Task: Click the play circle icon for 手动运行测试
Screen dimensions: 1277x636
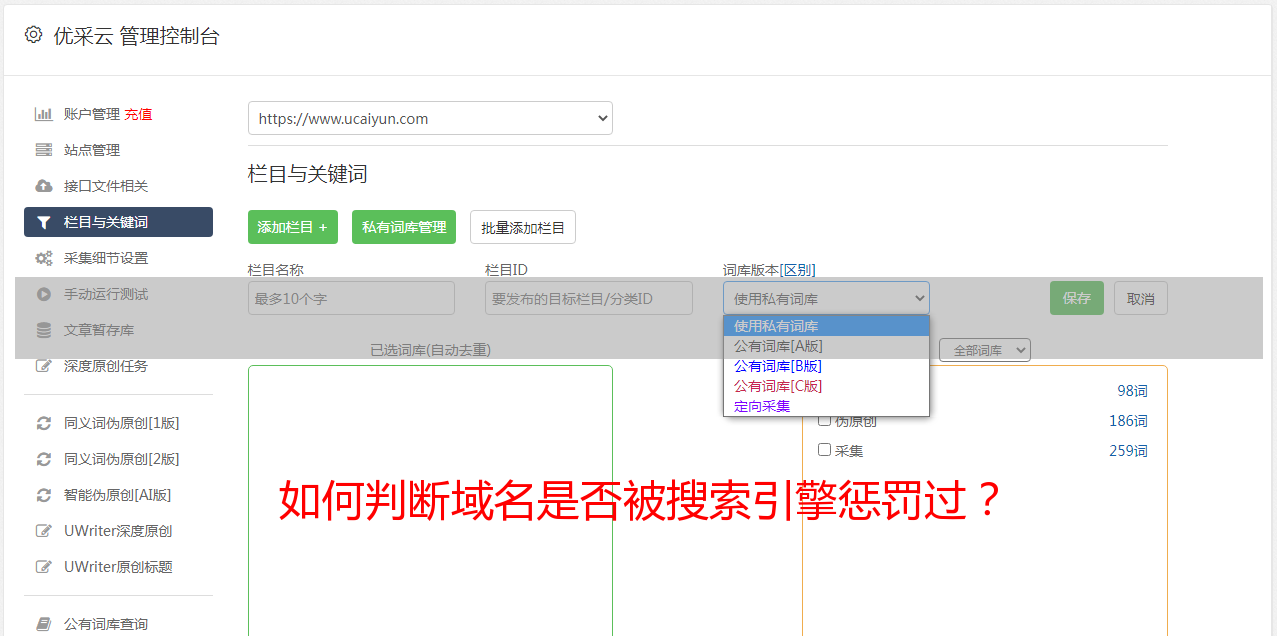Action: tap(44, 294)
